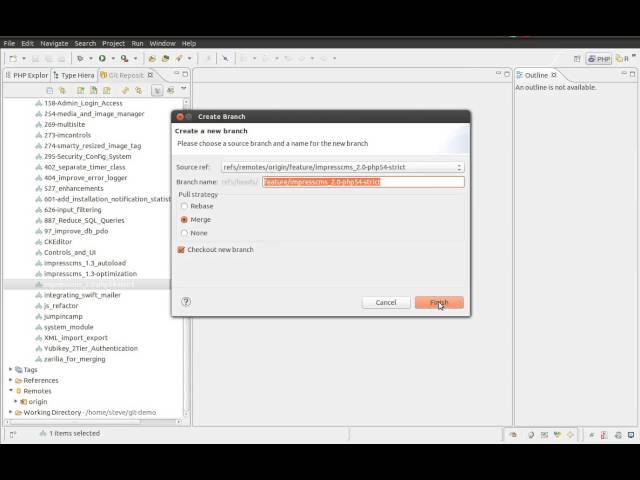Maximize the Git Repositories panel
This screenshot has height=480, width=640.
point(185,74)
